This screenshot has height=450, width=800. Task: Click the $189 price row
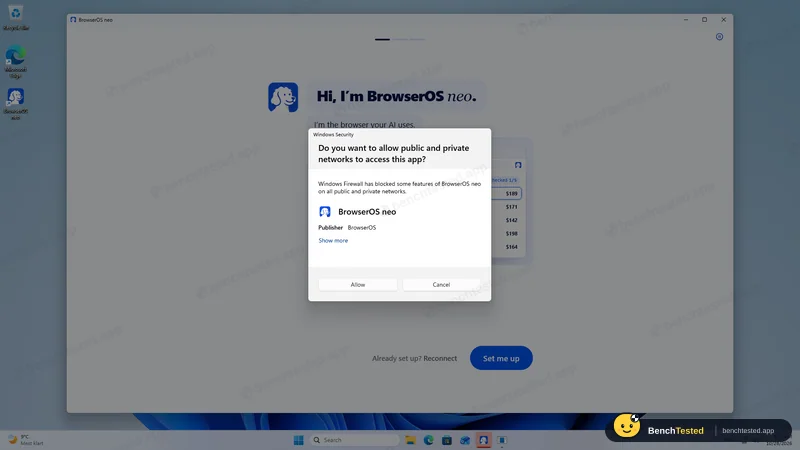(x=507, y=193)
